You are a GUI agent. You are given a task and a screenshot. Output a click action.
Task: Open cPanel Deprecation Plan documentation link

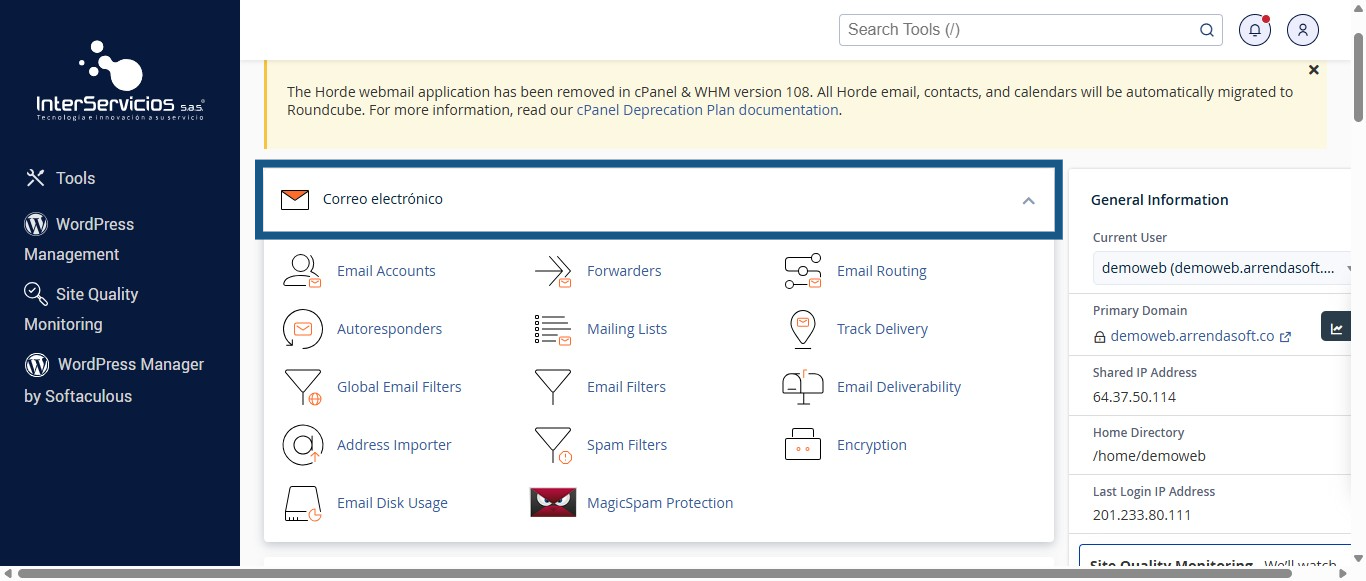point(707,110)
